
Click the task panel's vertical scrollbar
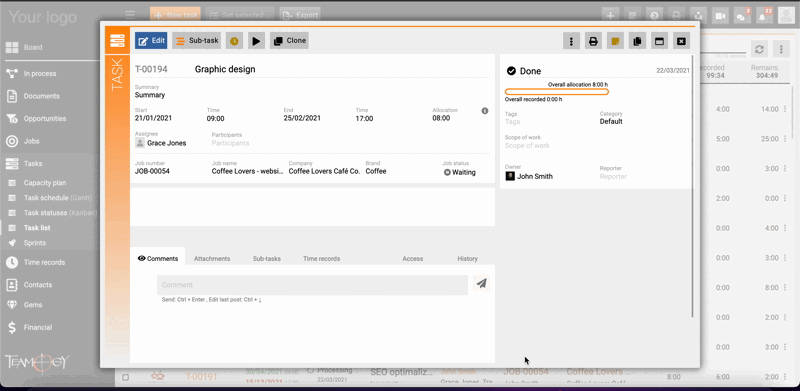[692, 185]
